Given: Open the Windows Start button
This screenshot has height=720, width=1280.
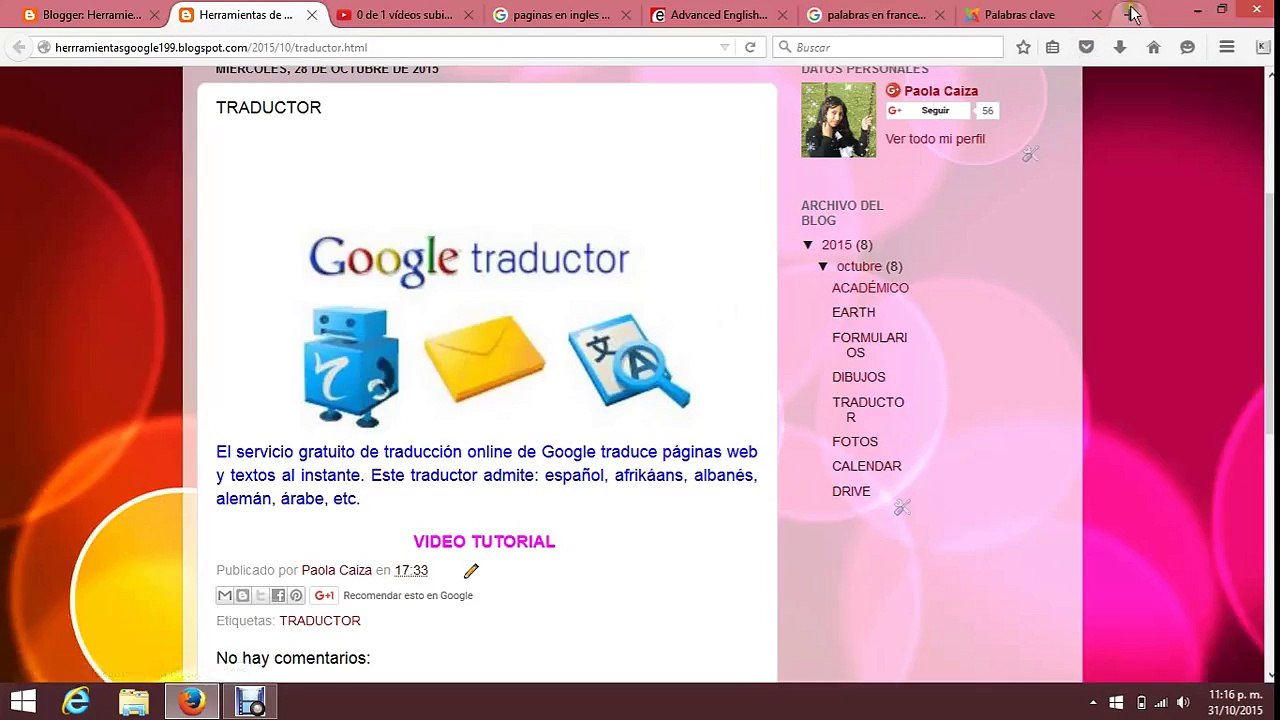Looking at the screenshot, I should (23, 701).
